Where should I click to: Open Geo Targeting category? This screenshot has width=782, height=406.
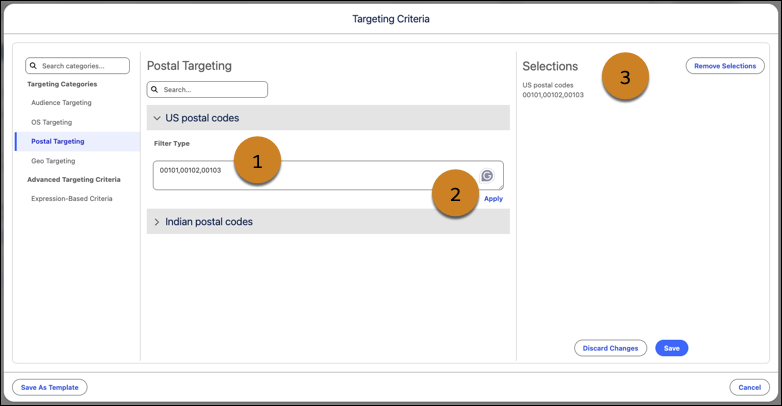pyautogui.click(x=53, y=161)
